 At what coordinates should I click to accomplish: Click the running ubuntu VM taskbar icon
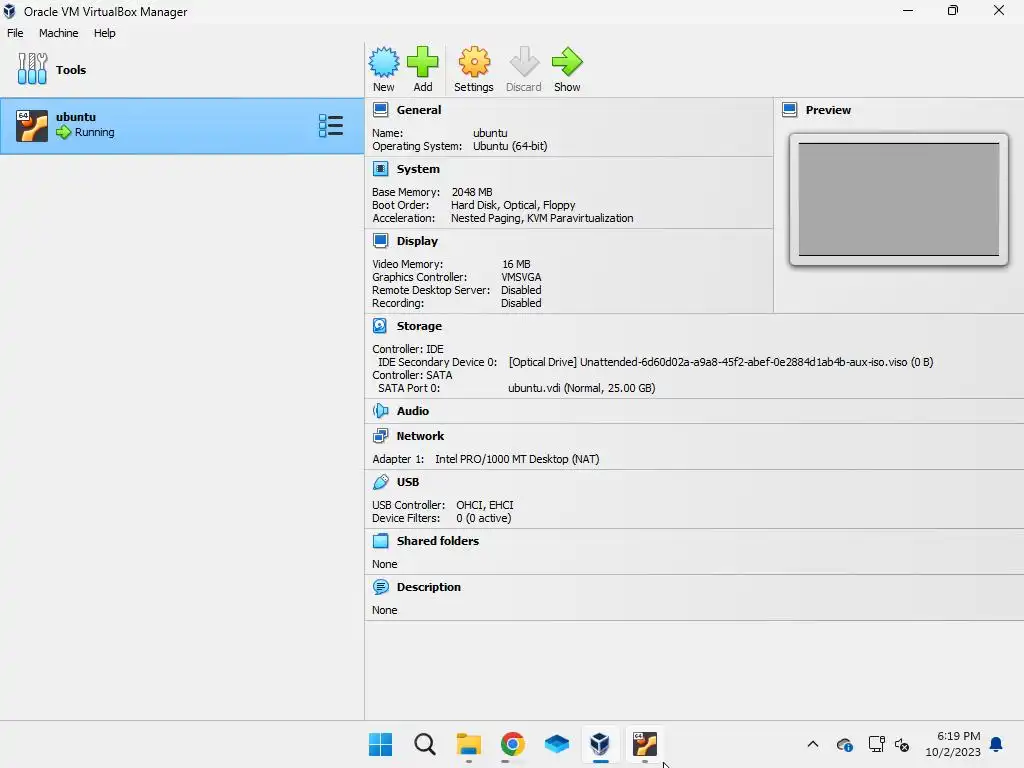(645, 744)
